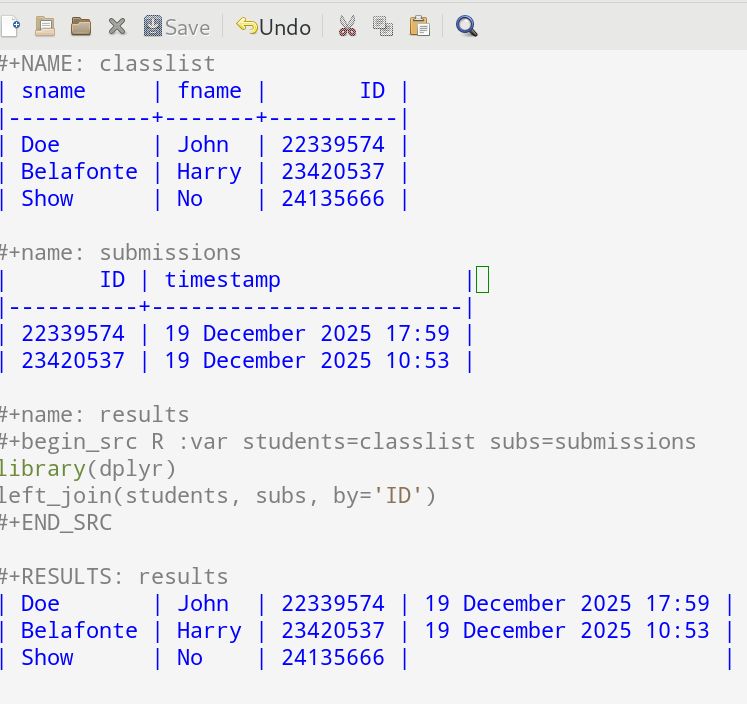The height and width of the screenshot is (704, 747).
Task: Click 'Harry' in the classlist table
Action: tap(210, 172)
